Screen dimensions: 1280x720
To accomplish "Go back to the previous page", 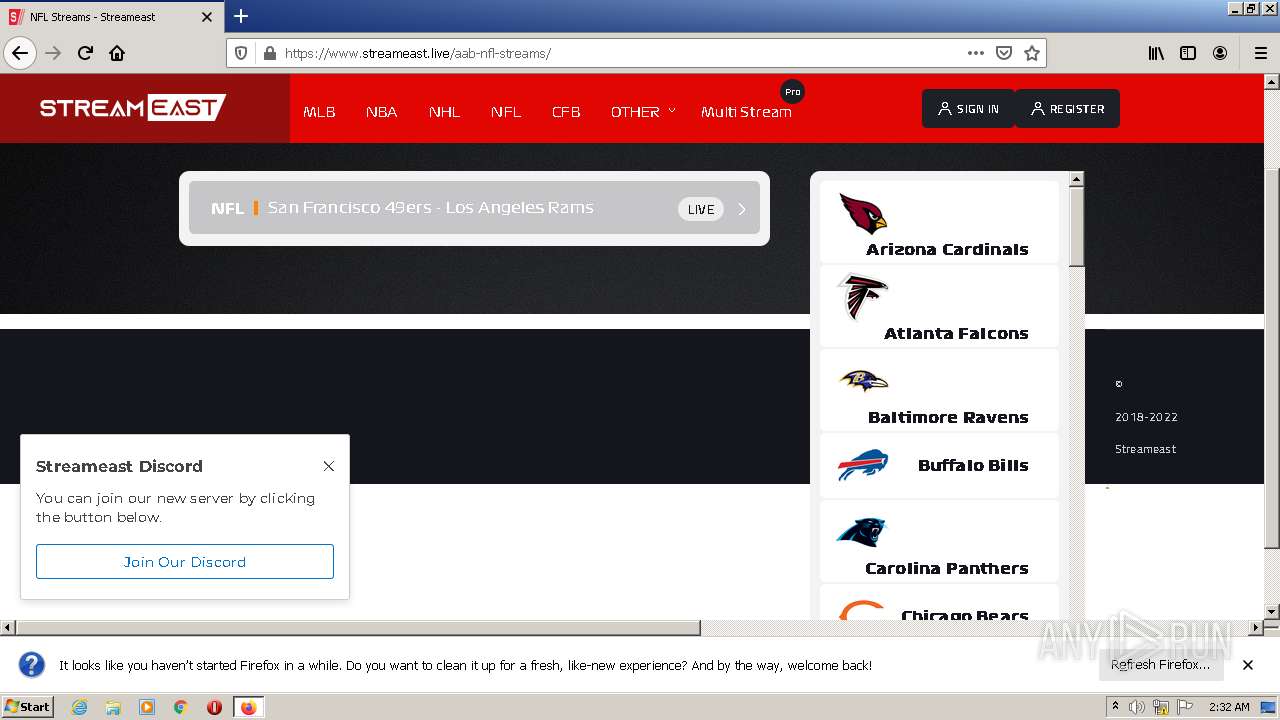I will 20,53.
